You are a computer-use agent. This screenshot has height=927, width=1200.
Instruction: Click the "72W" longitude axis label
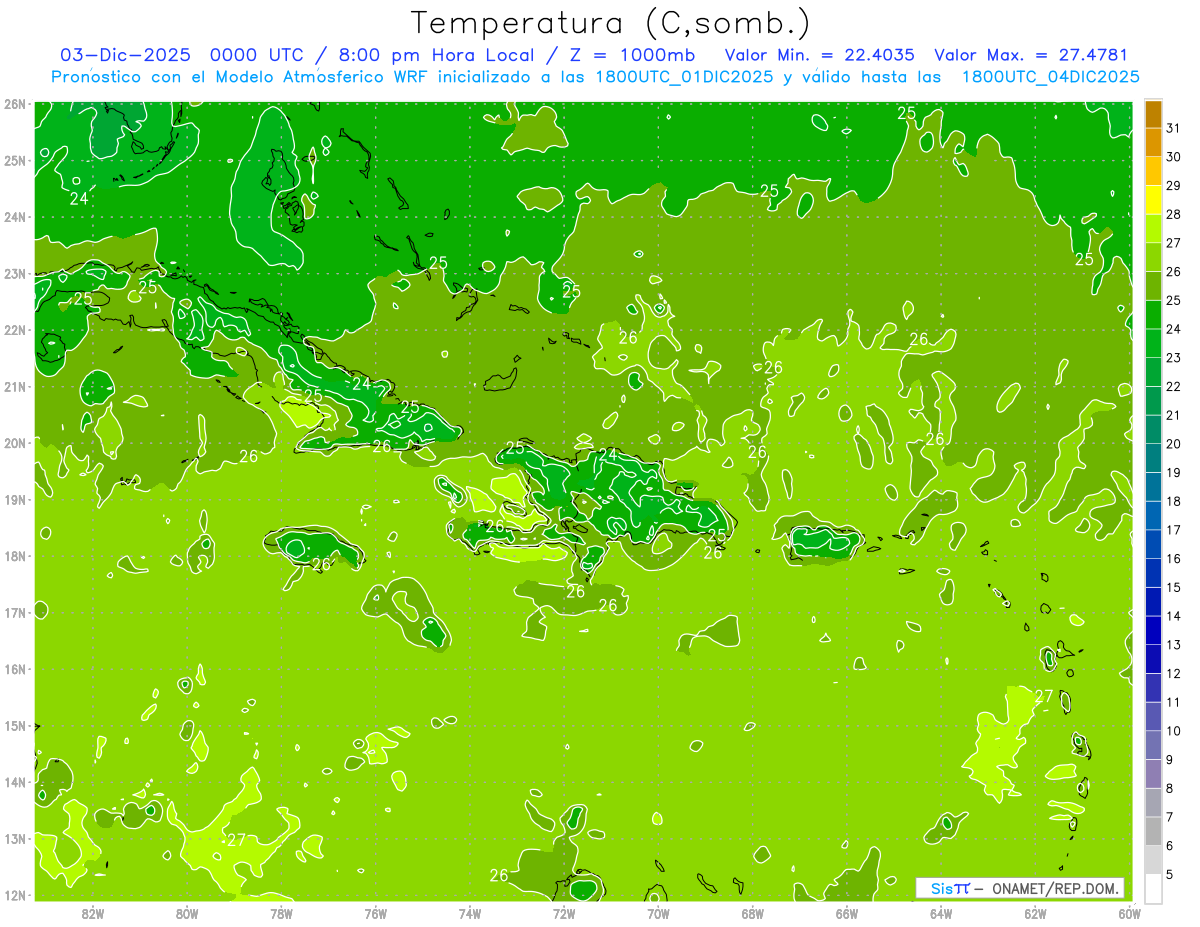coord(563,913)
